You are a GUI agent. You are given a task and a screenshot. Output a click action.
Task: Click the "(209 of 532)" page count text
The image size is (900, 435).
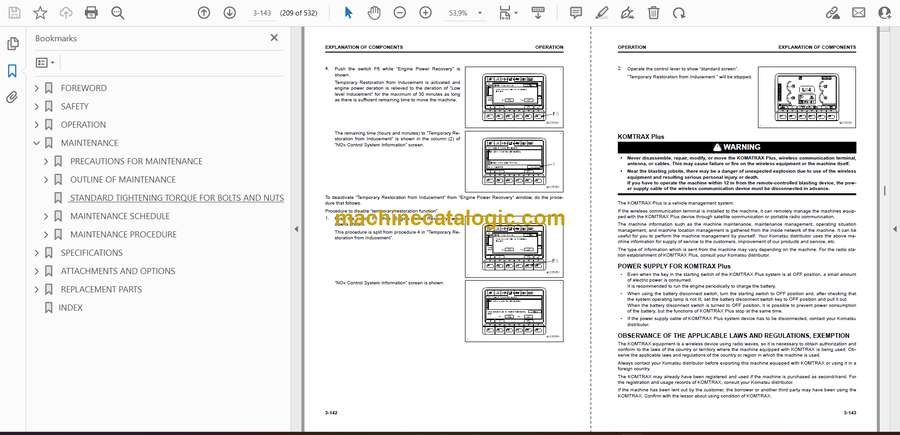298,13
